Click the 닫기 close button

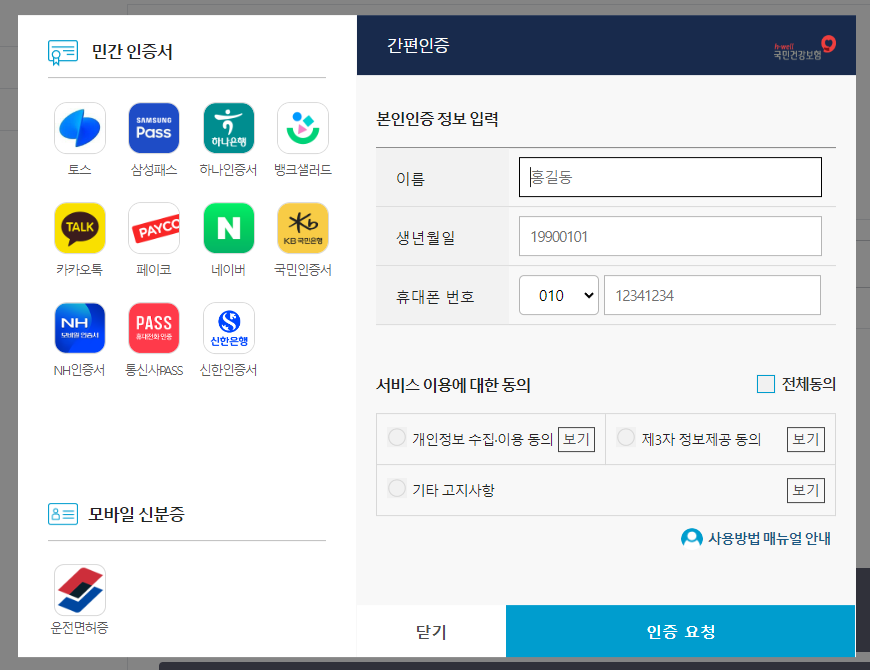click(431, 631)
